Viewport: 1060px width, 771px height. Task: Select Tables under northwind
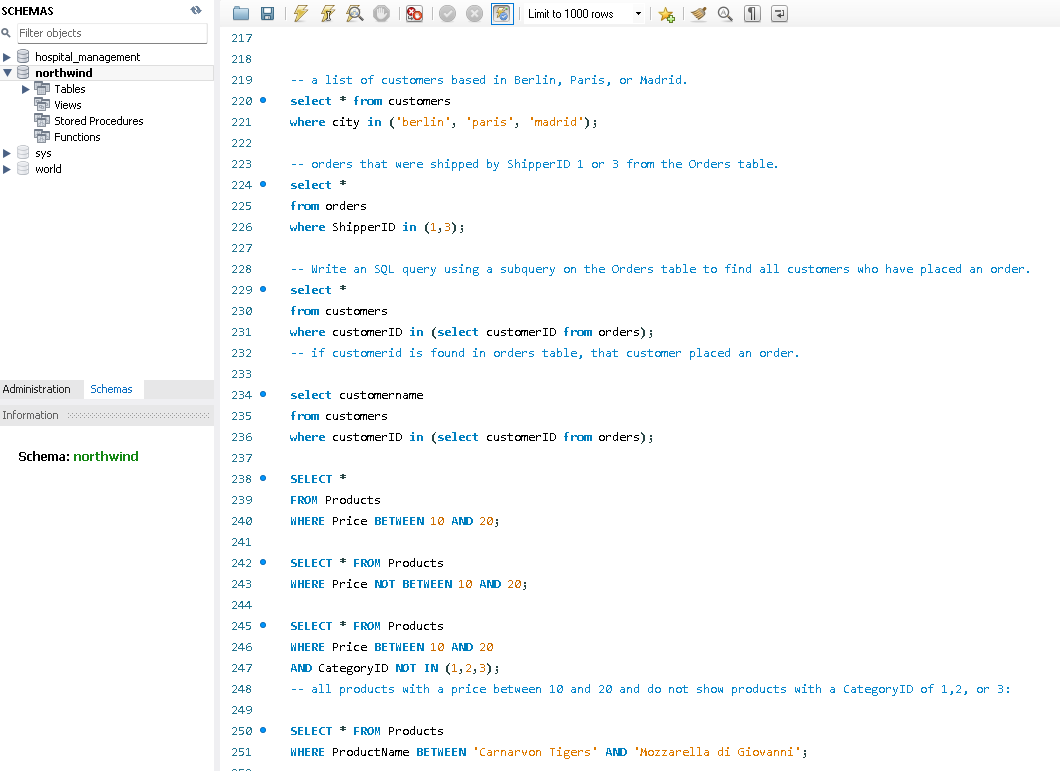pos(70,89)
